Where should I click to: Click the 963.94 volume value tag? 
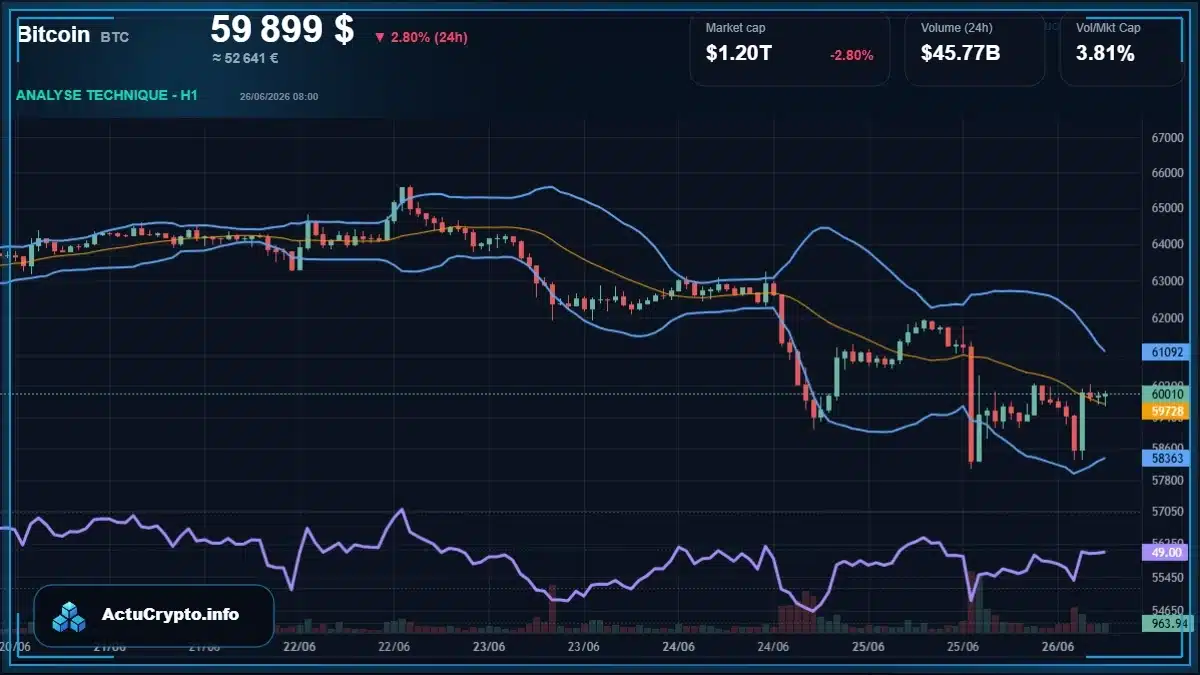click(1166, 623)
